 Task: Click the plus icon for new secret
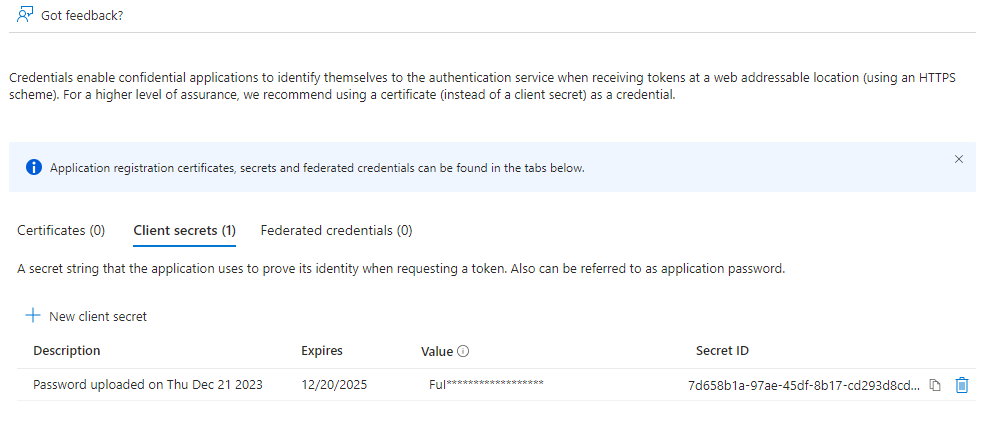[x=33, y=316]
